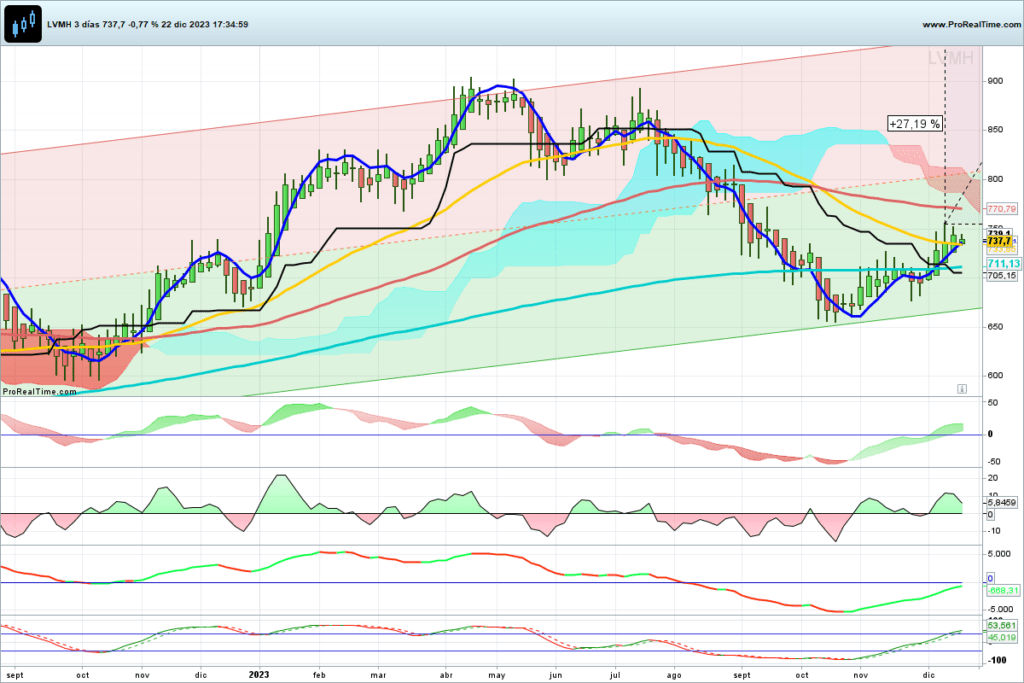
Task: Click the 850 price axis label
Action: pyautogui.click(x=995, y=130)
